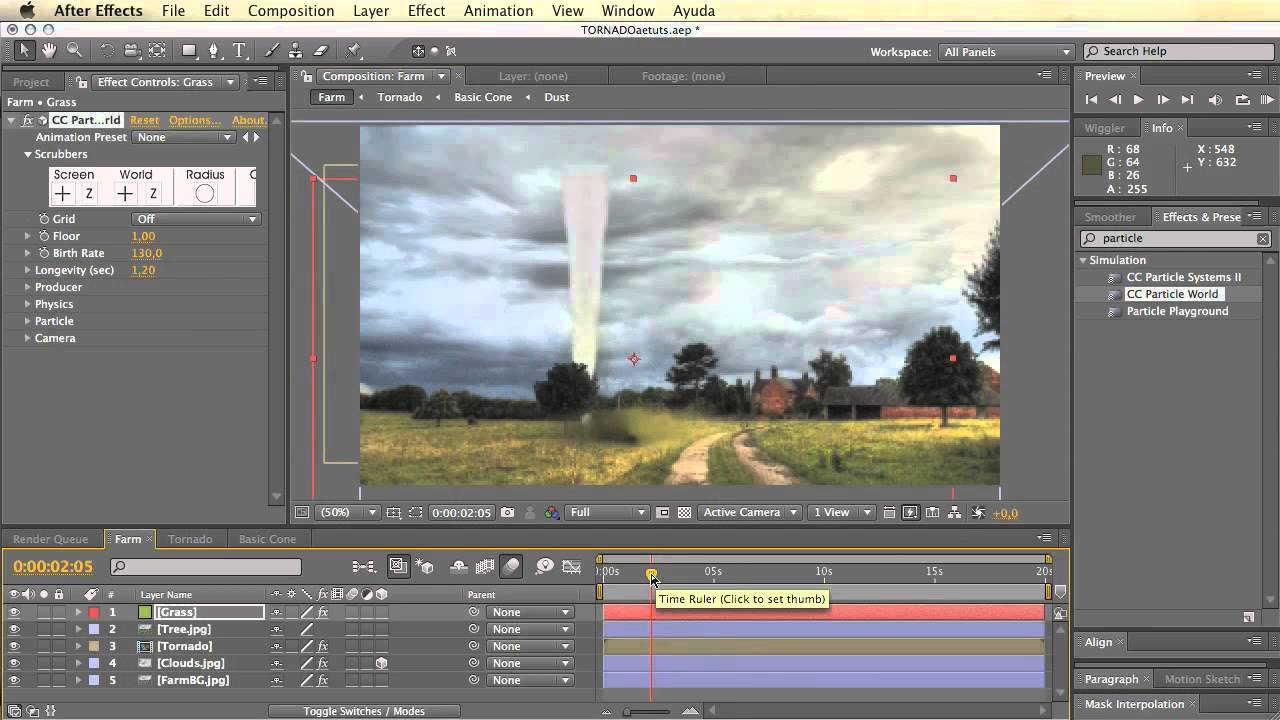Image resolution: width=1280 pixels, height=720 pixels.
Task: Open the magnification 50% dropdown
Action: pos(347,512)
